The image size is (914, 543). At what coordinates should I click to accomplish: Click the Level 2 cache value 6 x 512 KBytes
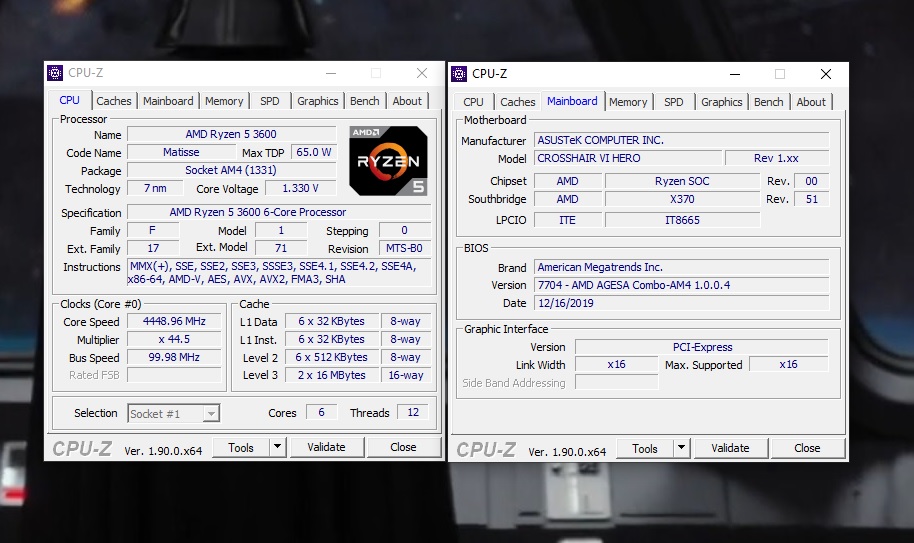[x=332, y=357]
